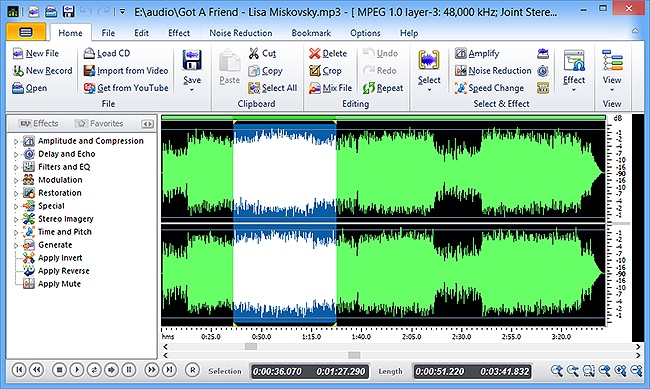Pause playback with the pause button
The image size is (650, 389).
(x=129, y=370)
